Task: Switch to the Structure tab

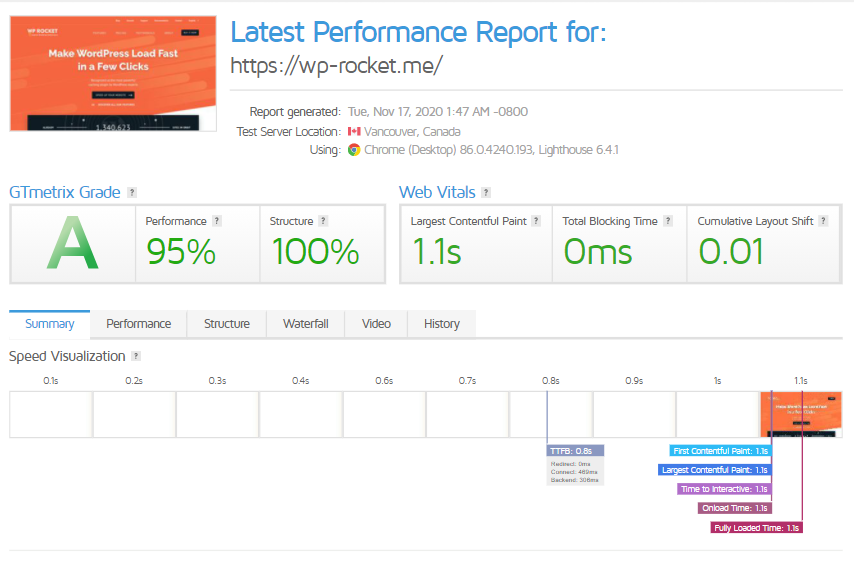Action: [227, 324]
